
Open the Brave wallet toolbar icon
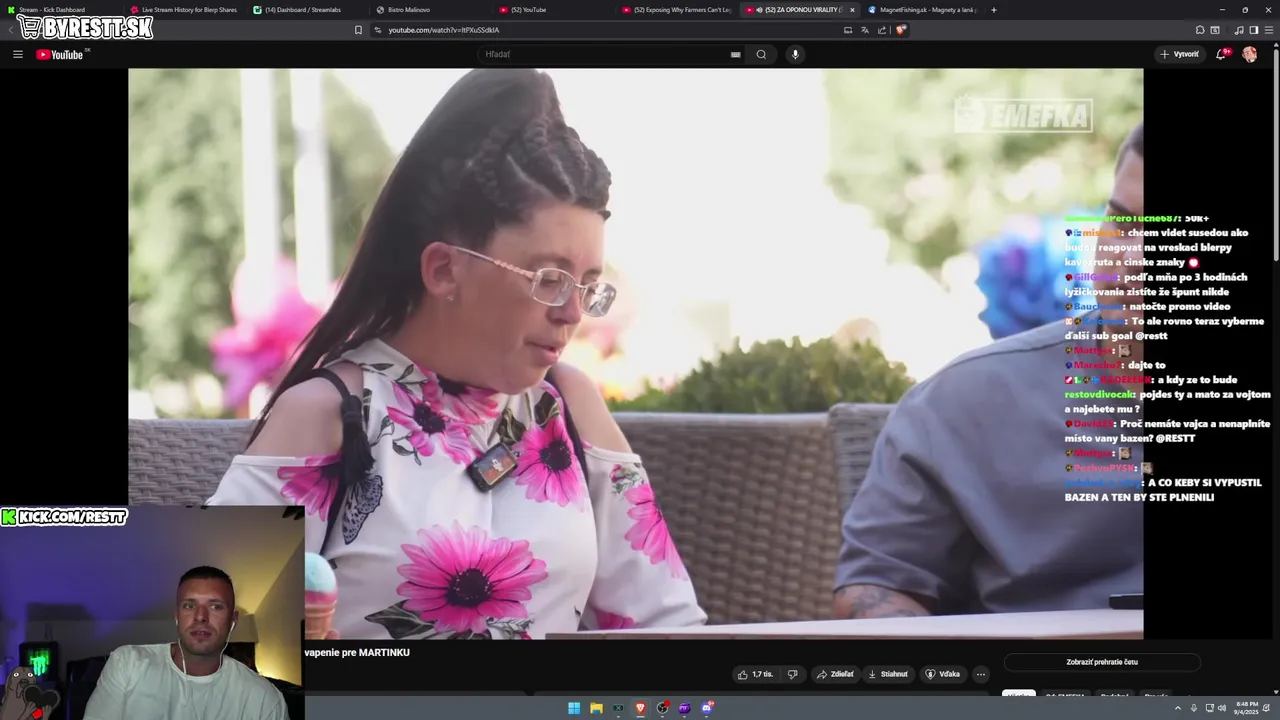1215,30
